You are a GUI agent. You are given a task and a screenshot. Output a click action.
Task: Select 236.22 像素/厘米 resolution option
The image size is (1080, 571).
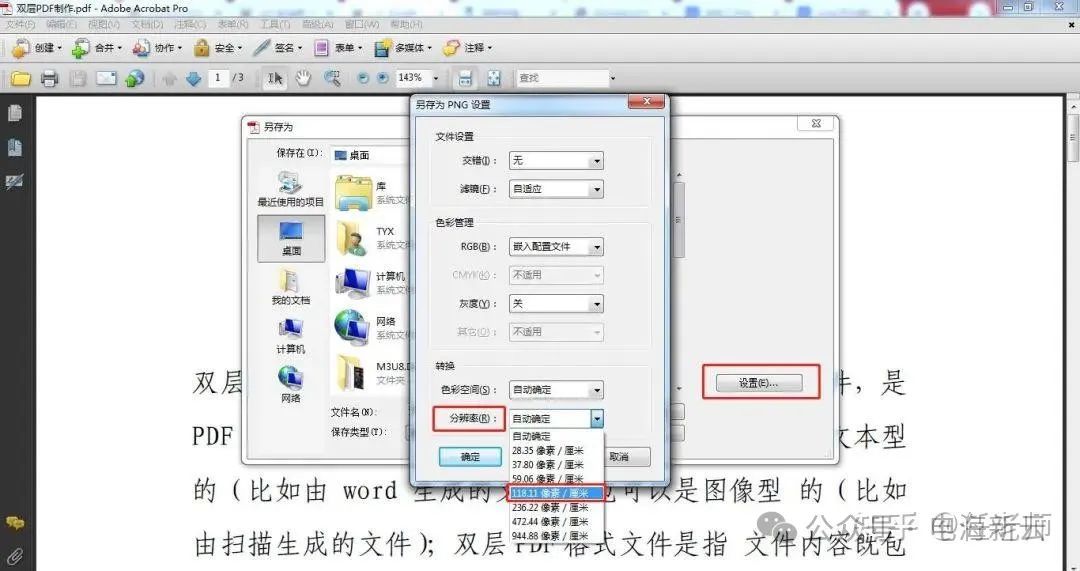coord(556,508)
